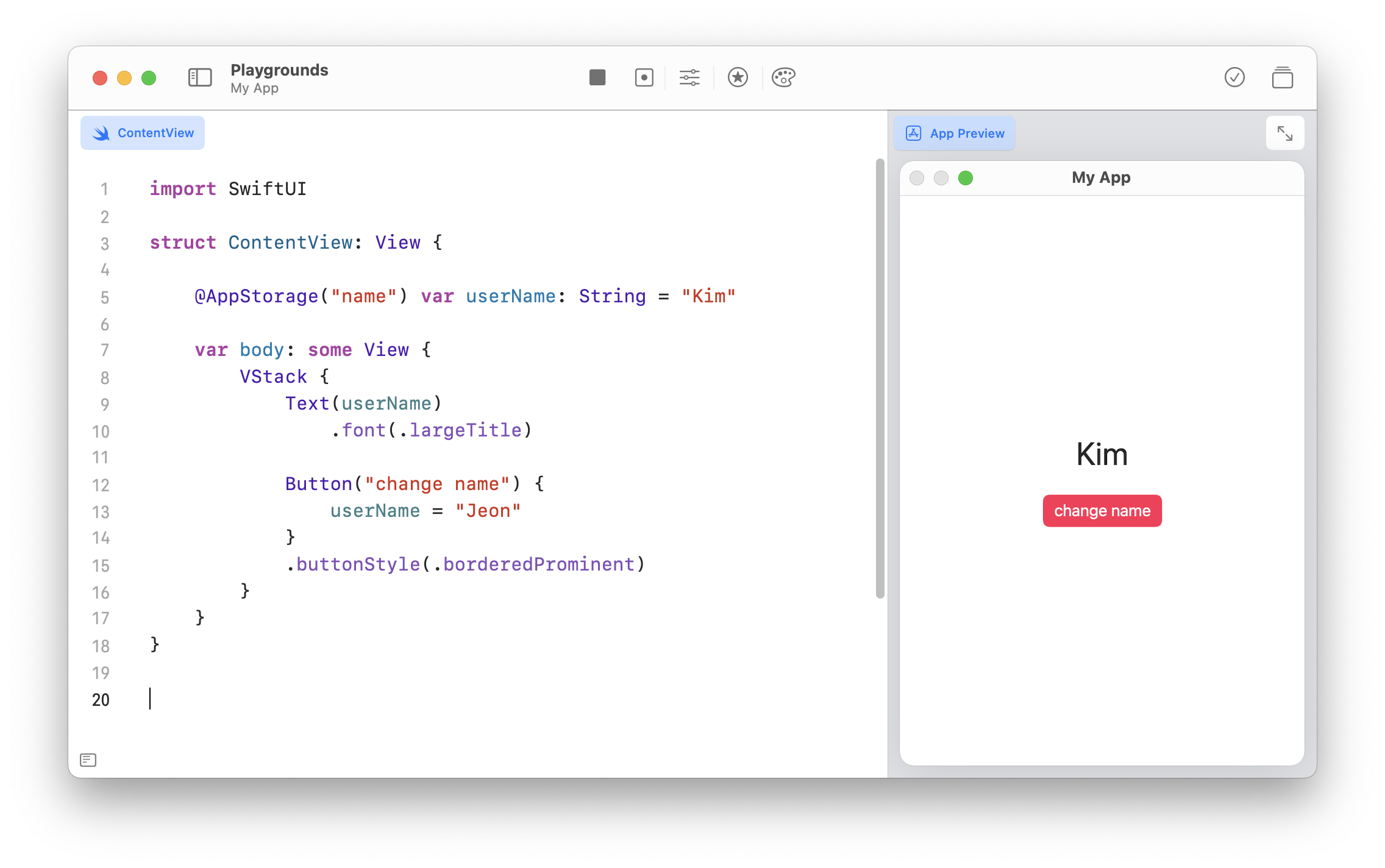Click the Kim text in preview
1385x868 pixels.
coord(1102,454)
